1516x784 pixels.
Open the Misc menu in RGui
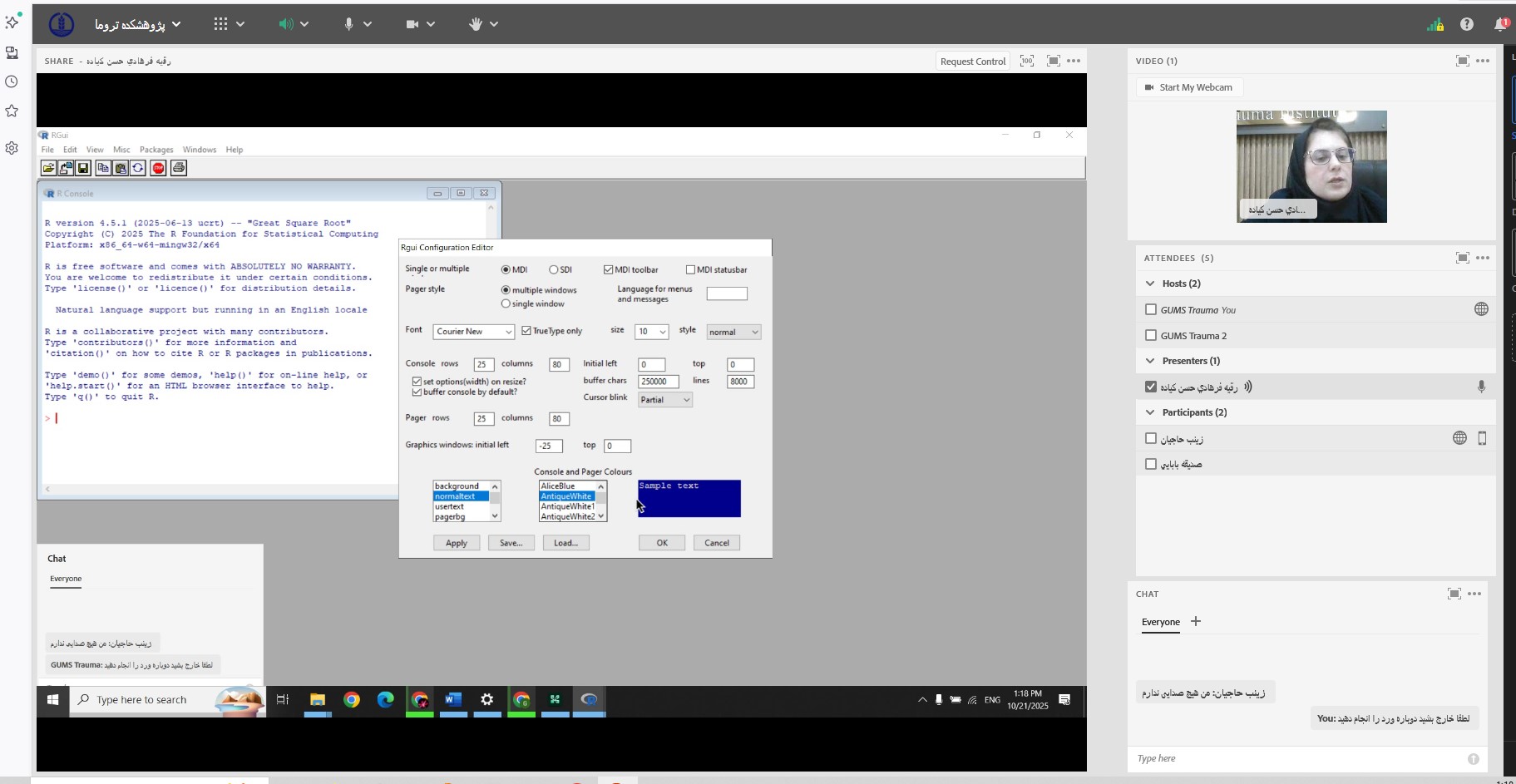(x=121, y=150)
